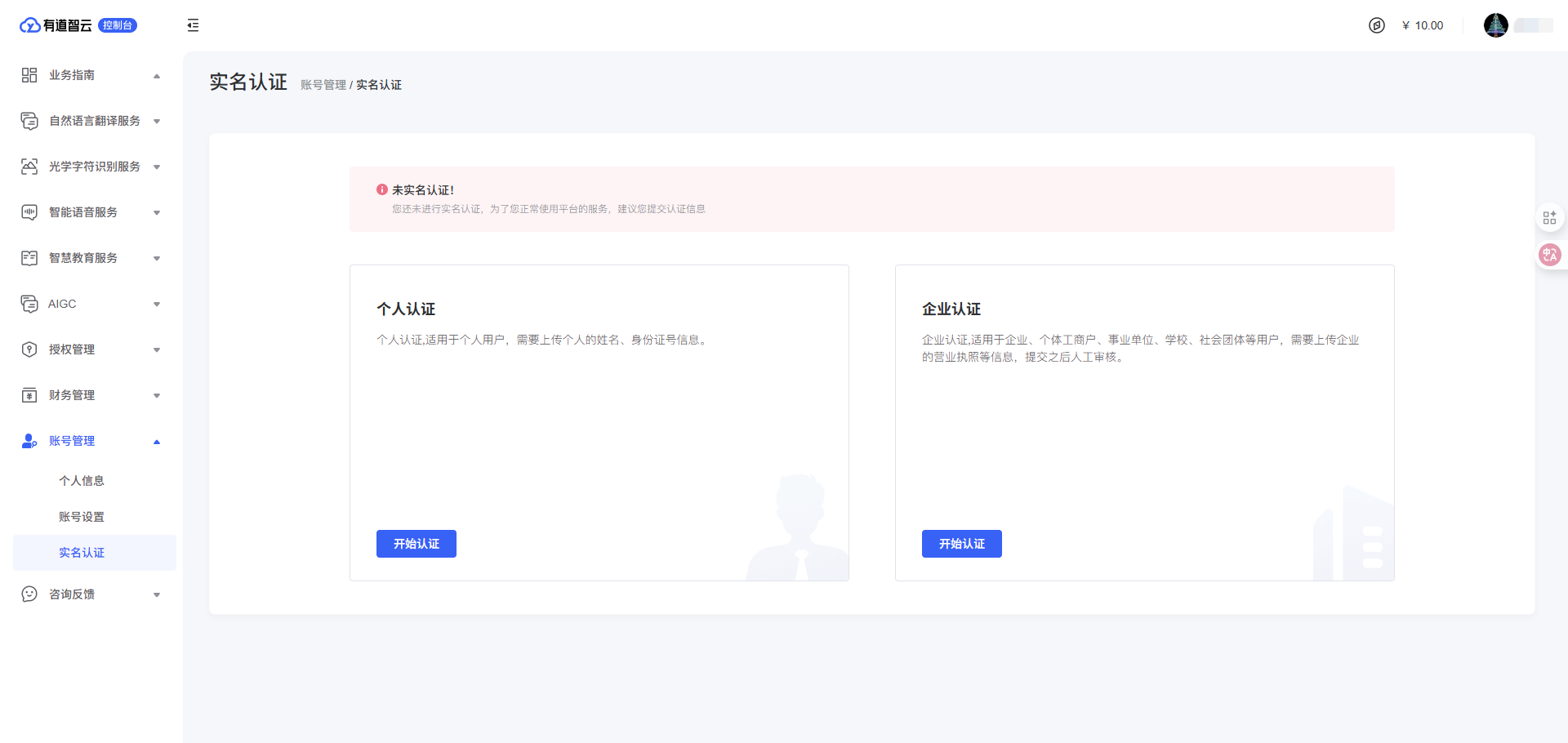Click the ¥ 10.00 account balance
Viewport: 1568px width, 743px height.
pyautogui.click(x=1423, y=25)
